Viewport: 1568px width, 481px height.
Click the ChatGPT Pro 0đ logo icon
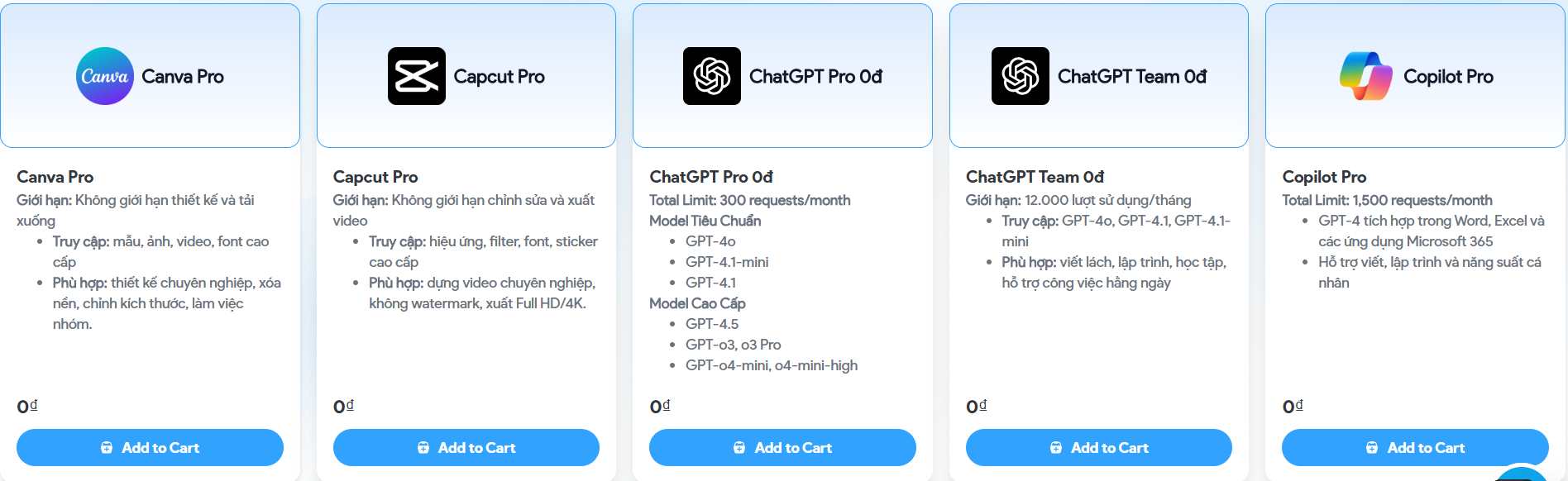pos(712,76)
